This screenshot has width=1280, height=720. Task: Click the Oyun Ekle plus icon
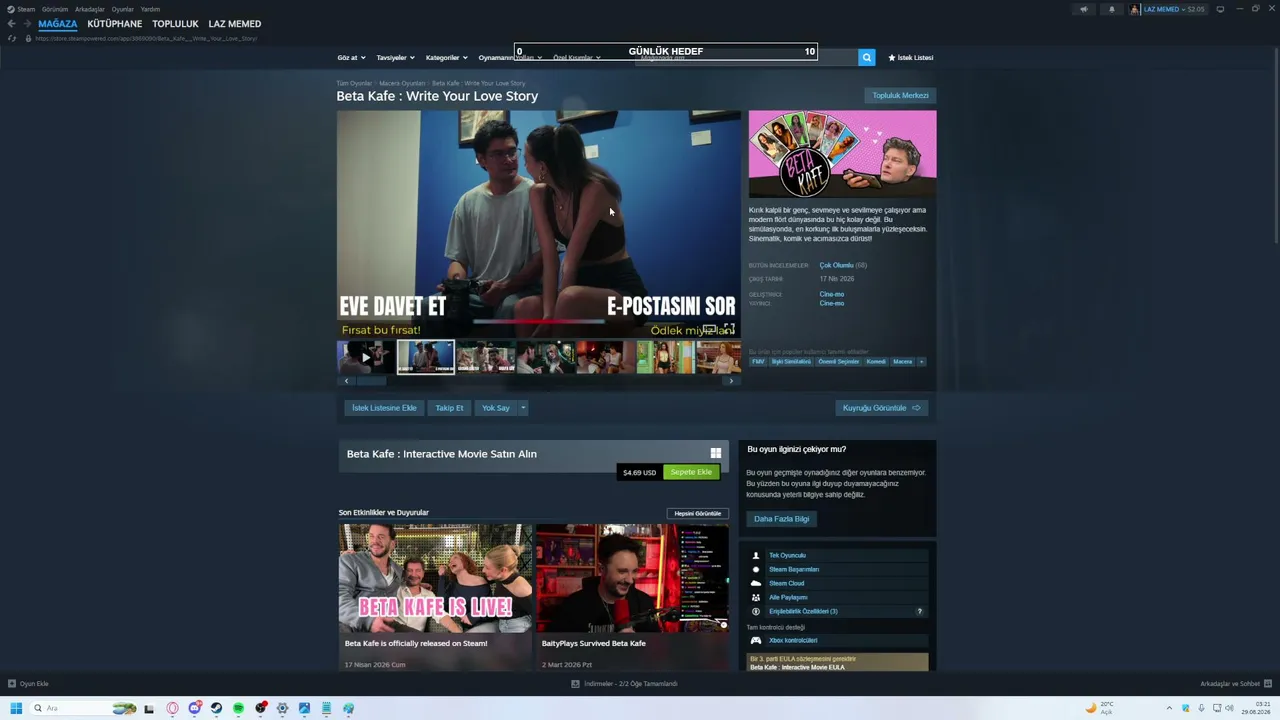pos(12,684)
